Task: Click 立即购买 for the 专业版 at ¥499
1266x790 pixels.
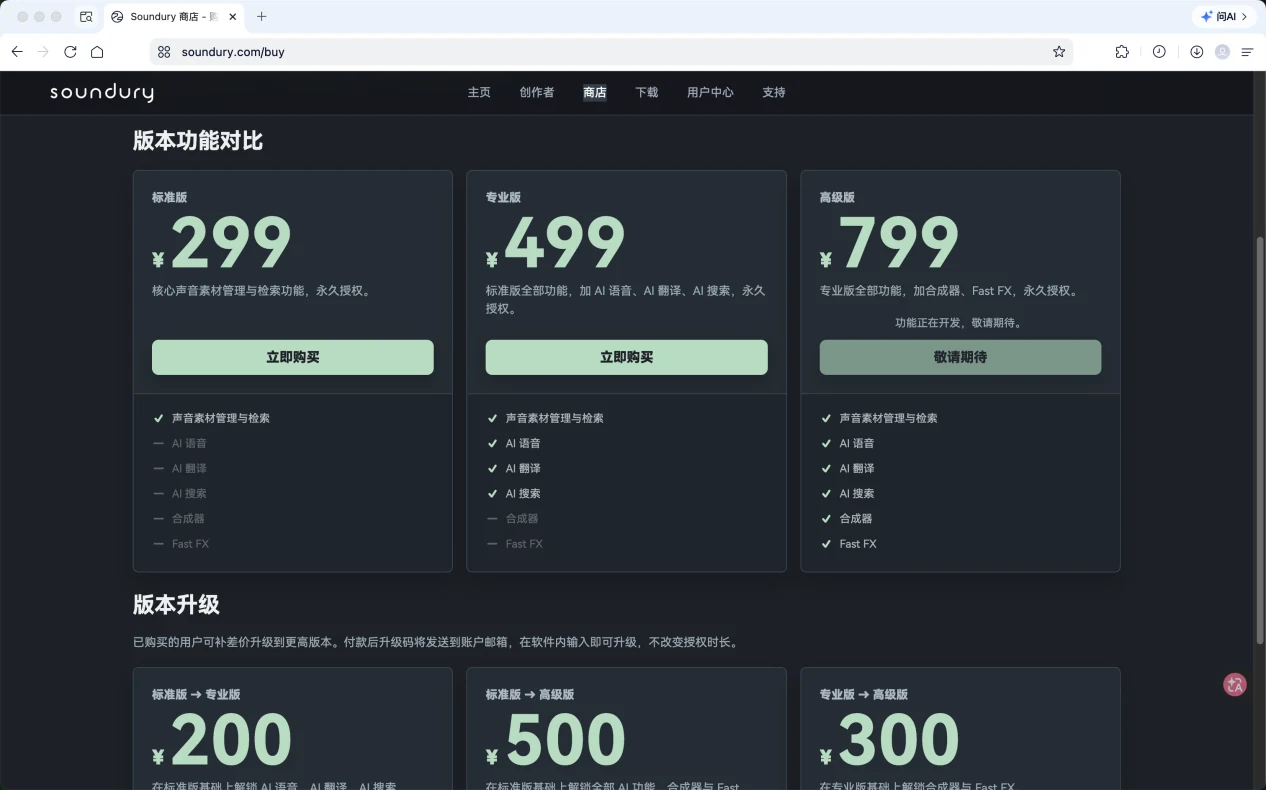Action: (627, 357)
